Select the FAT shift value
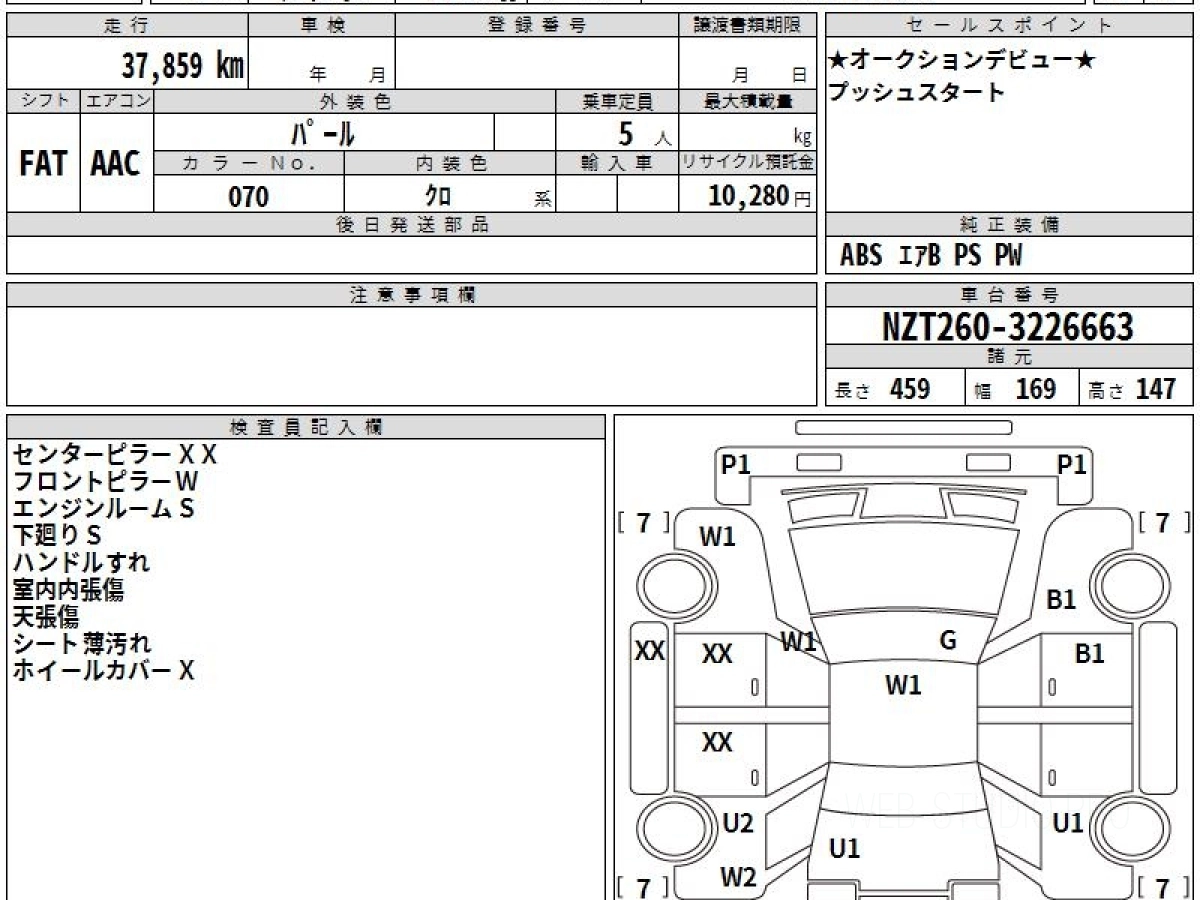The image size is (1200, 900). coord(43,164)
